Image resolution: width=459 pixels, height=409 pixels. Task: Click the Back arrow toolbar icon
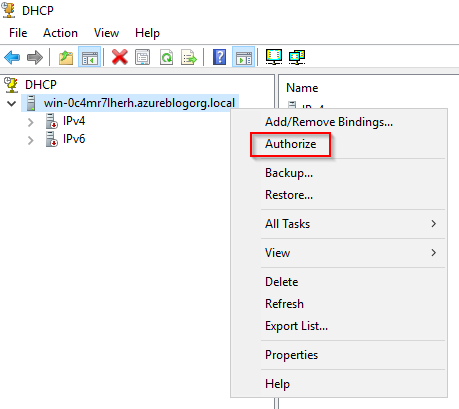click(x=12, y=57)
